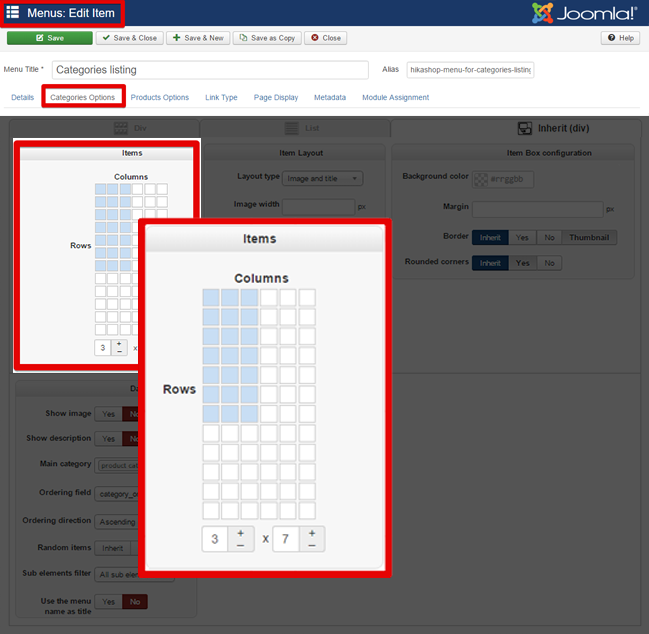Decrease columns with minus in enlarged Items panel
Screen dimensions: 649x634
point(240,546)
